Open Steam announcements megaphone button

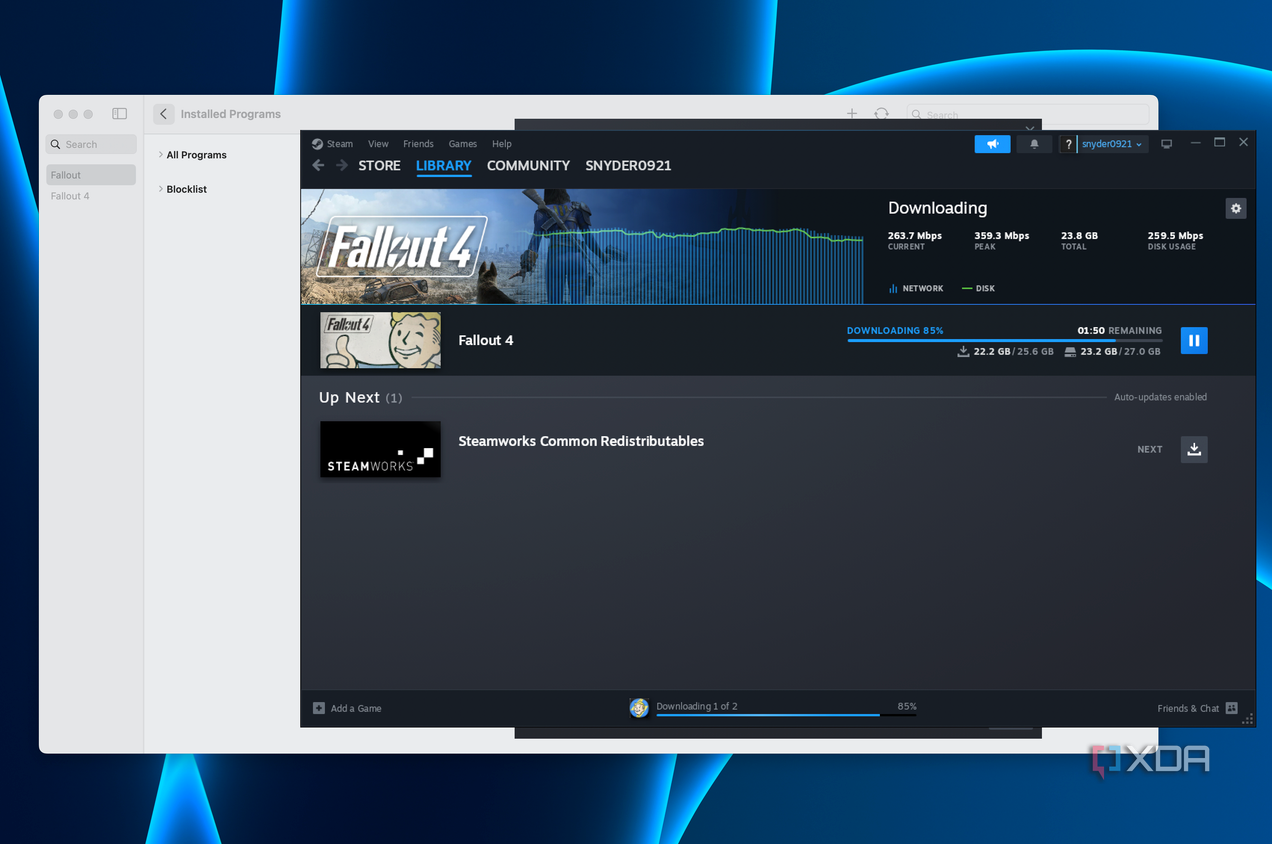click(x=992, y=144)
